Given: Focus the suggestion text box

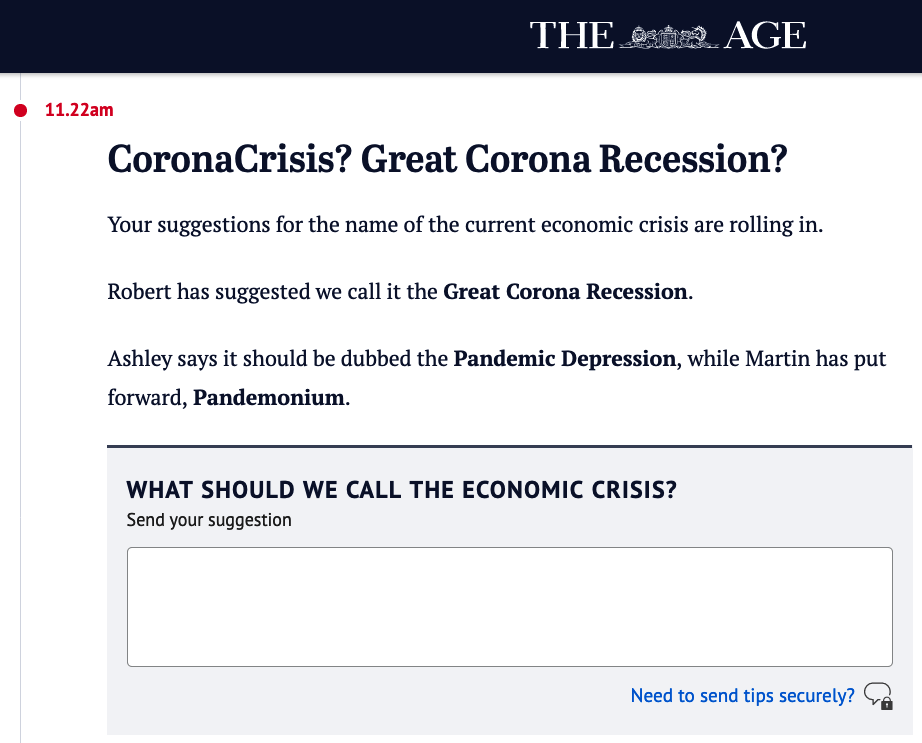Looking at the screenshot, I should pyautogui.click(x=509, y=606).
